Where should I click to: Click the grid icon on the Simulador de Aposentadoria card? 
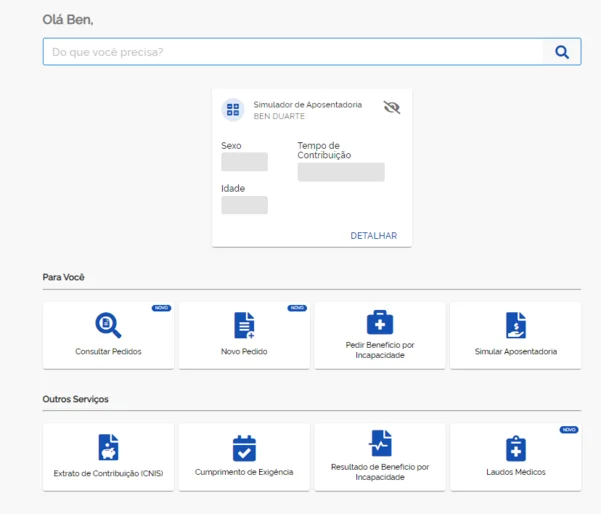click(233, 110)
